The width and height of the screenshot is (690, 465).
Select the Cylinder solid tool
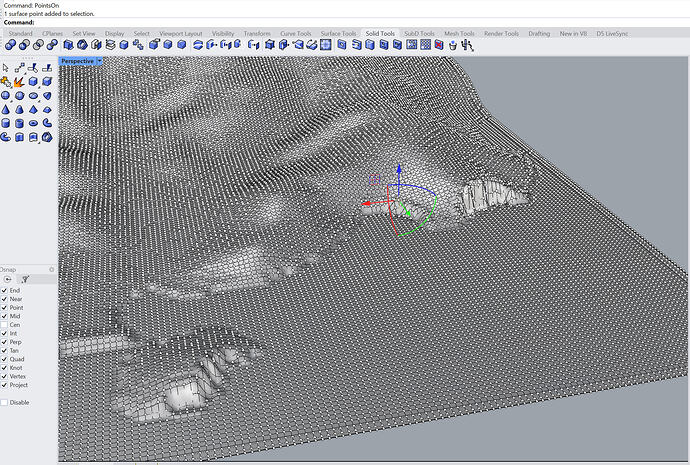[x=5, y=124]
